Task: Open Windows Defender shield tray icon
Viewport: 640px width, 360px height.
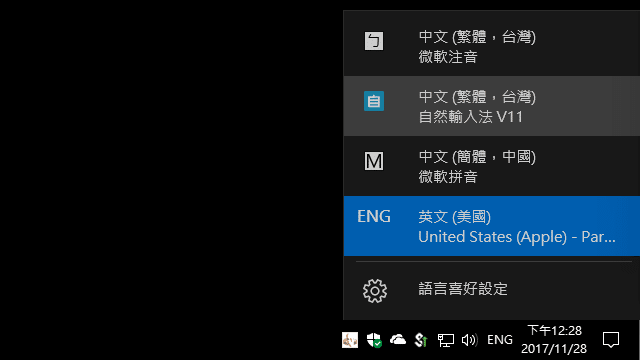Action: (374, 340)
